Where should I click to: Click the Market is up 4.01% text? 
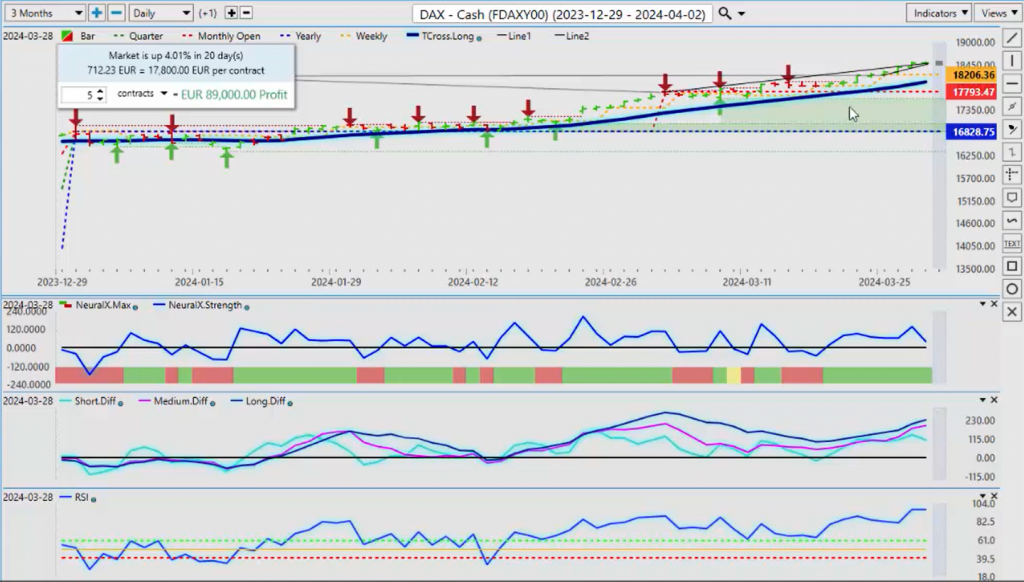pyautogui.click(x=176, y=56)
